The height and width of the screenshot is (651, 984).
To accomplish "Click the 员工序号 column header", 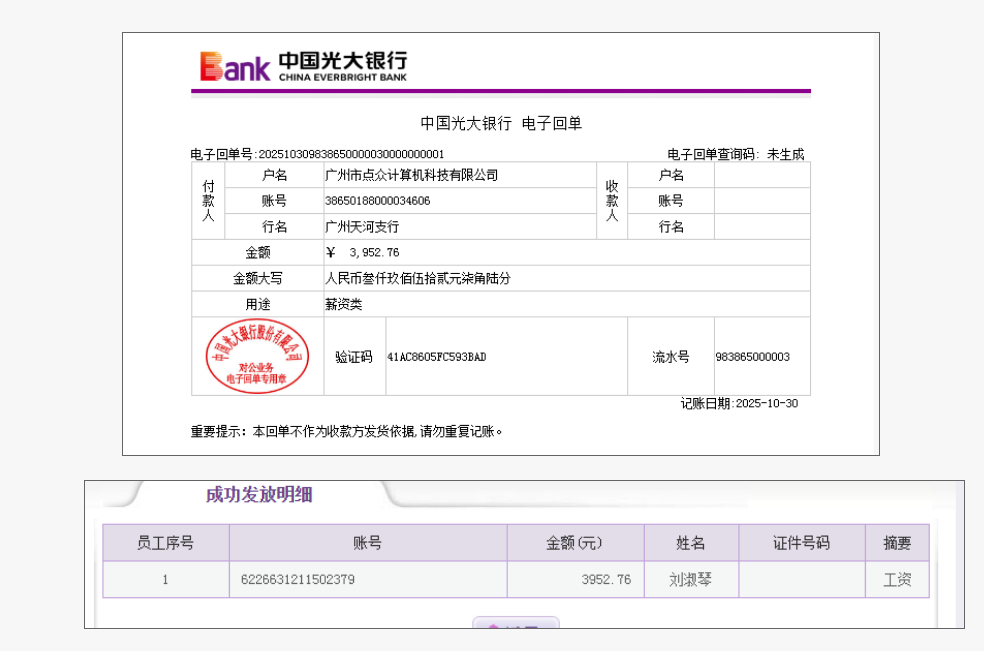I will click(x=165, y=543).
